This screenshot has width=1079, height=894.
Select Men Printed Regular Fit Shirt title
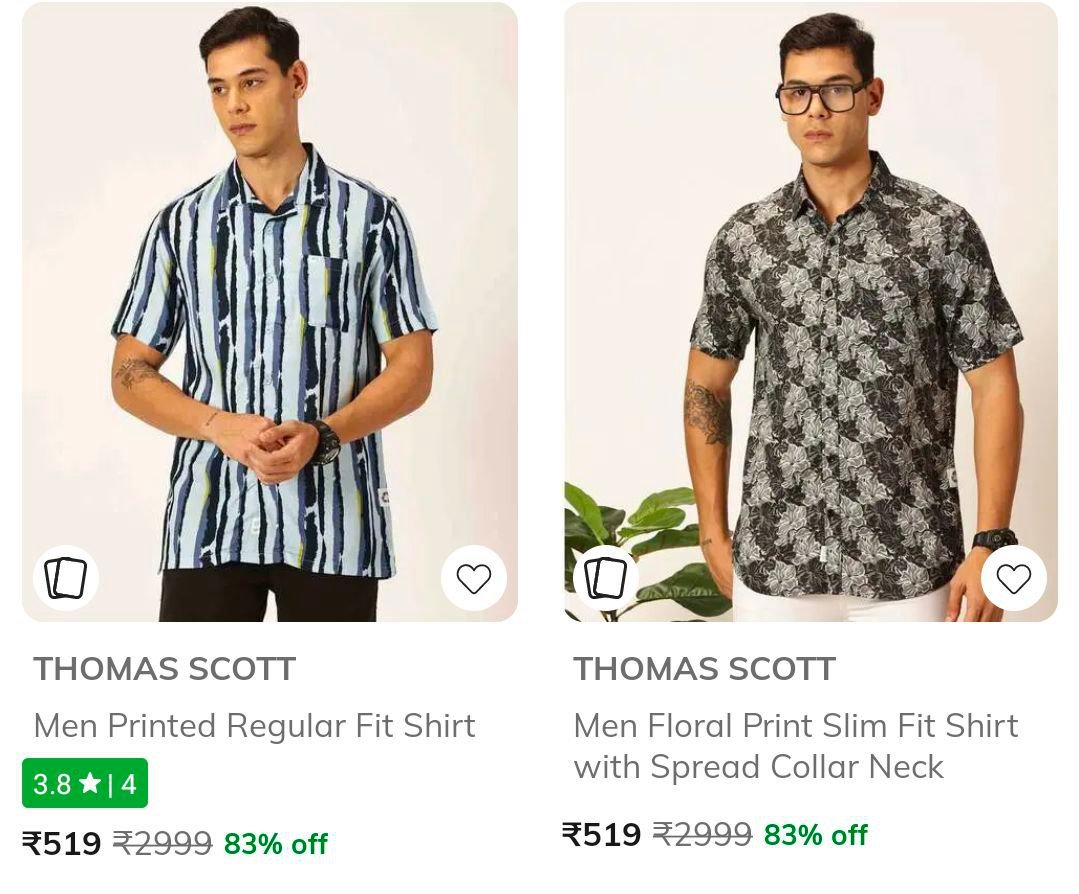254,725
